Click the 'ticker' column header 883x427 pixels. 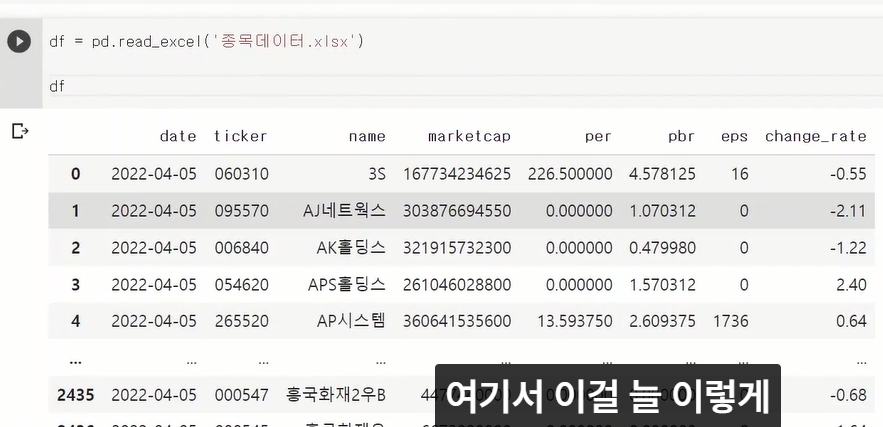click(241, 136)
